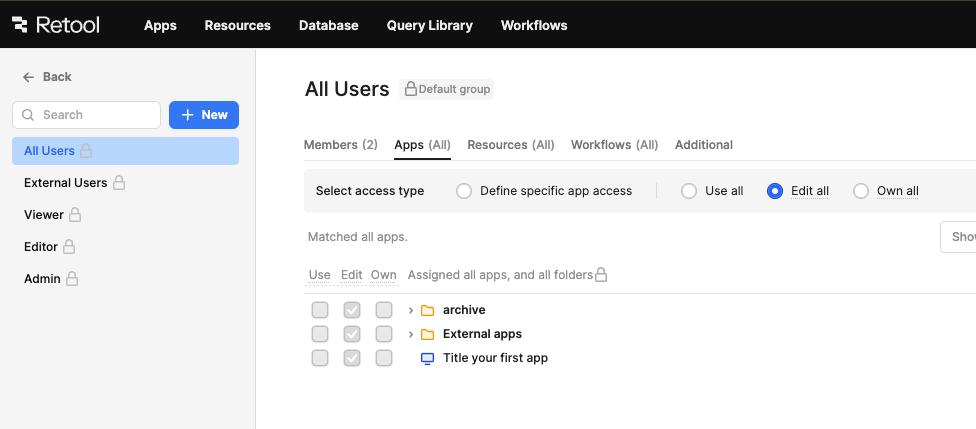Click 'Title your first app' name
This screenshot has width=976, height=429.
click(x=495, y=358)
